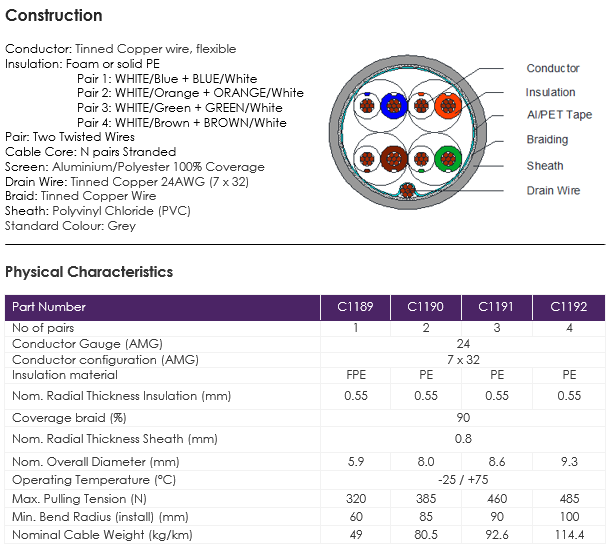
Task: Click 'Pair 1: WHITE/Blue + BLUE/White'
Action: click(x=167, y=79)
